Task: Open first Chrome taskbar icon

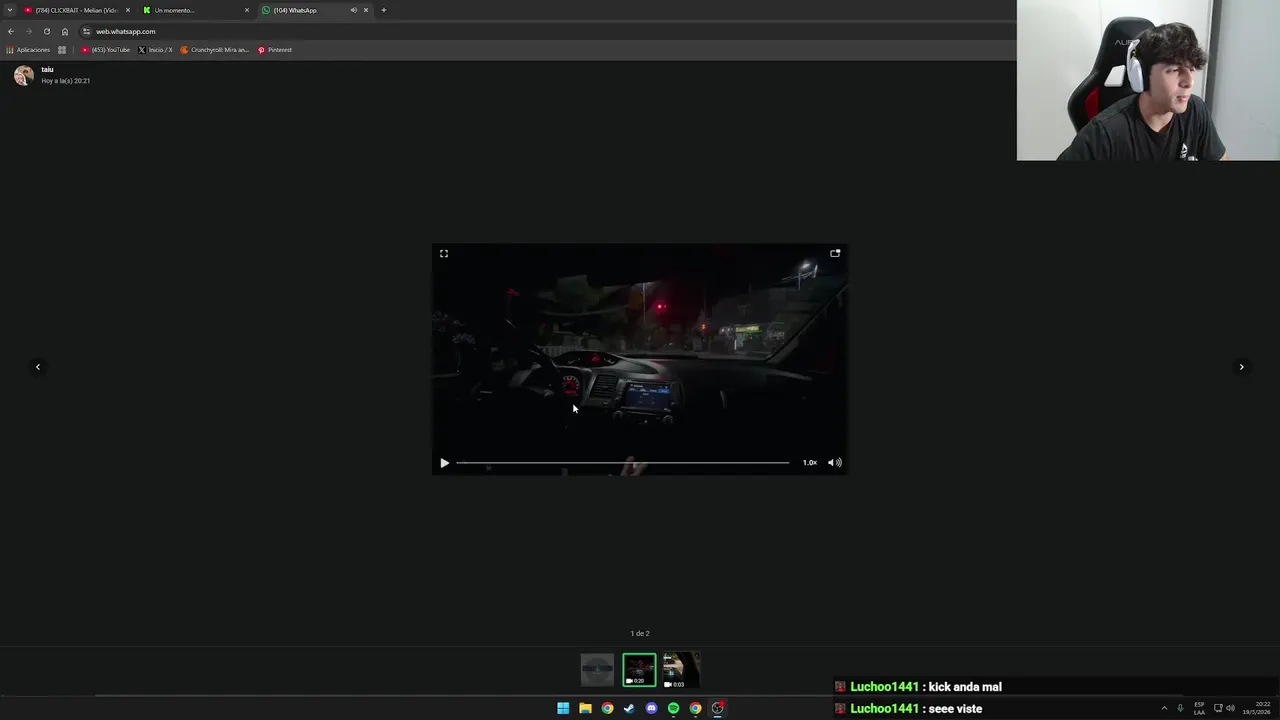Action: (x=607, y=708)
